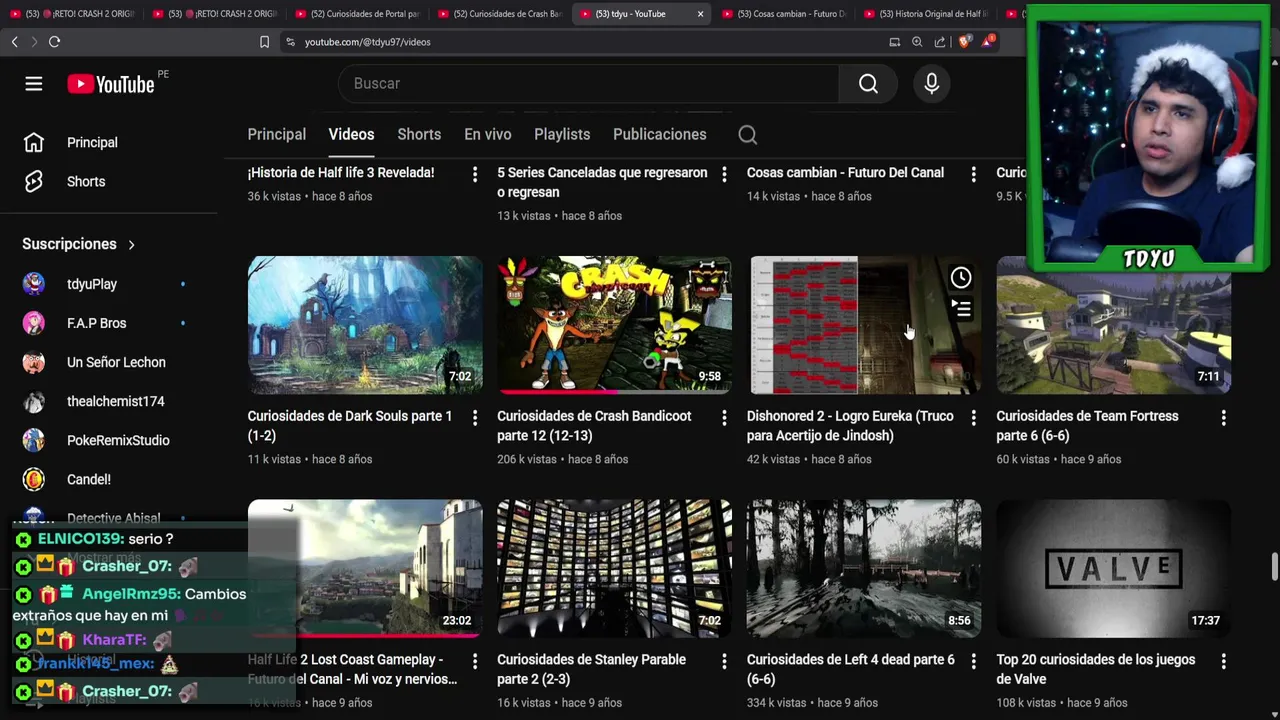Switch to Curiosidades de Portal browser tab
The image size is (1280, 720).
coord(360,14)
